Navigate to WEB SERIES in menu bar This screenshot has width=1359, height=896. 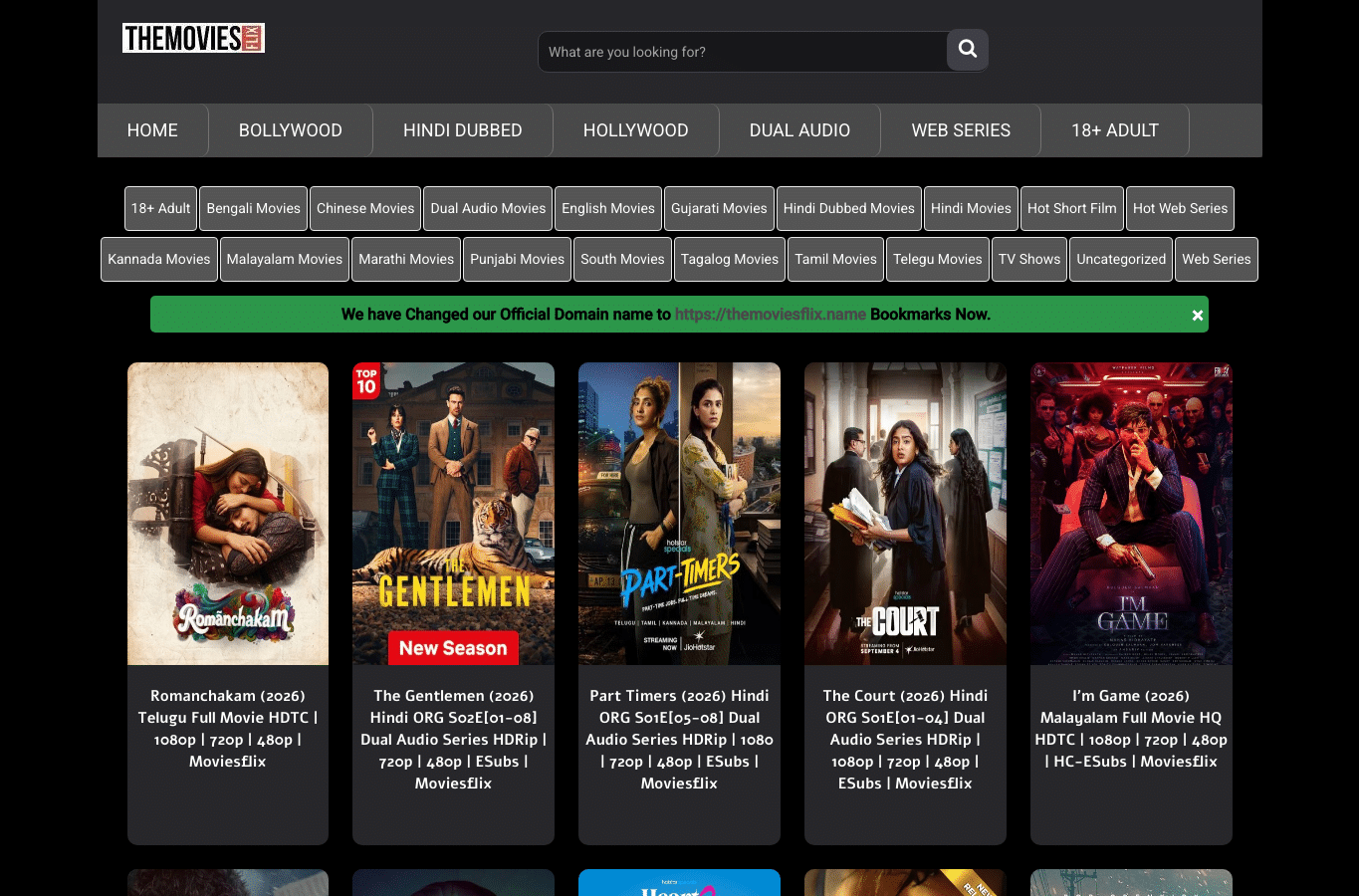(x=961, y=130)
